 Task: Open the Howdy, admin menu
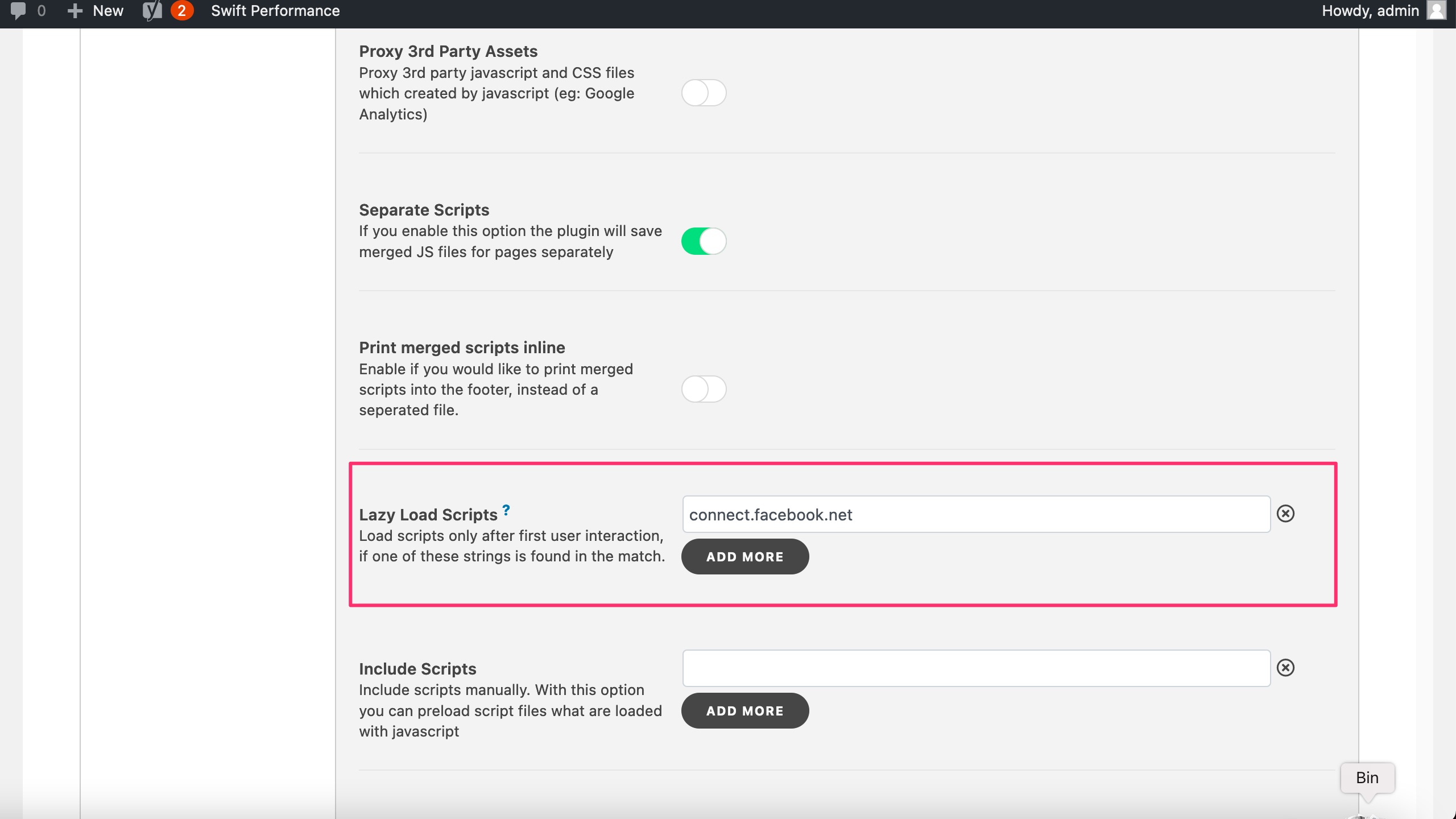click(x=1370, y=11)
